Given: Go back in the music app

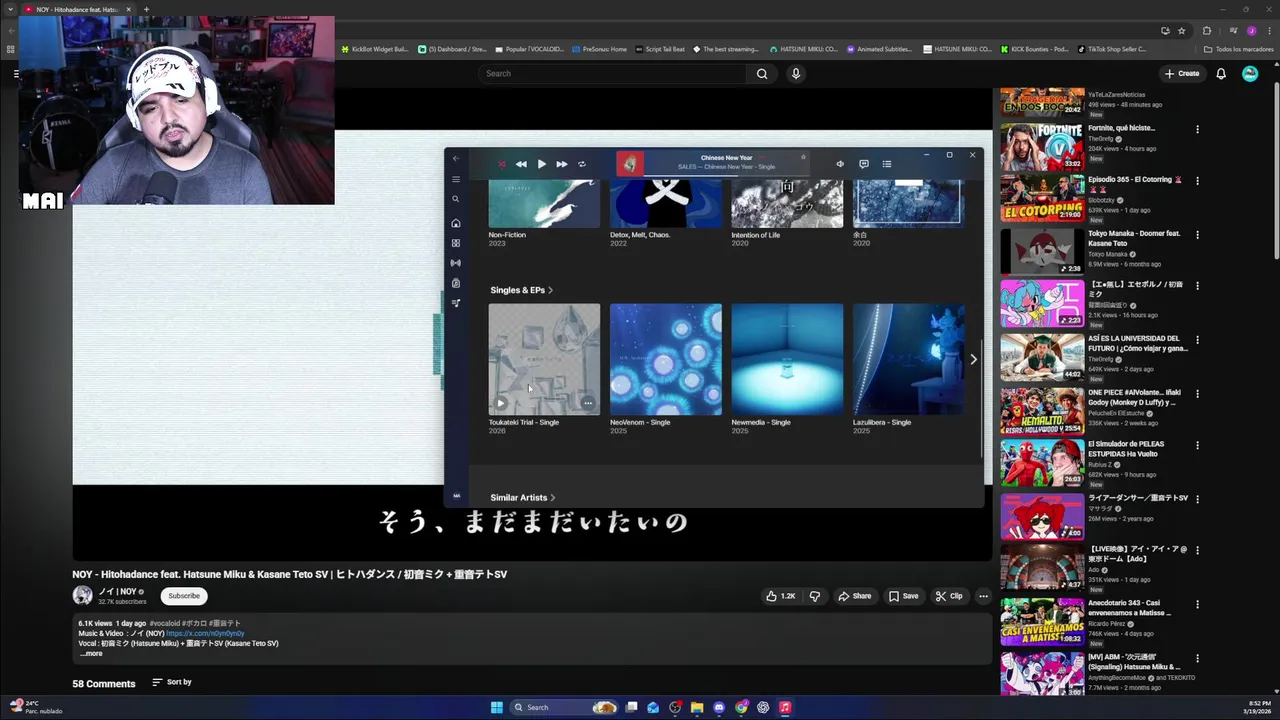Looking at the screenshot, I should click(456, 158).
